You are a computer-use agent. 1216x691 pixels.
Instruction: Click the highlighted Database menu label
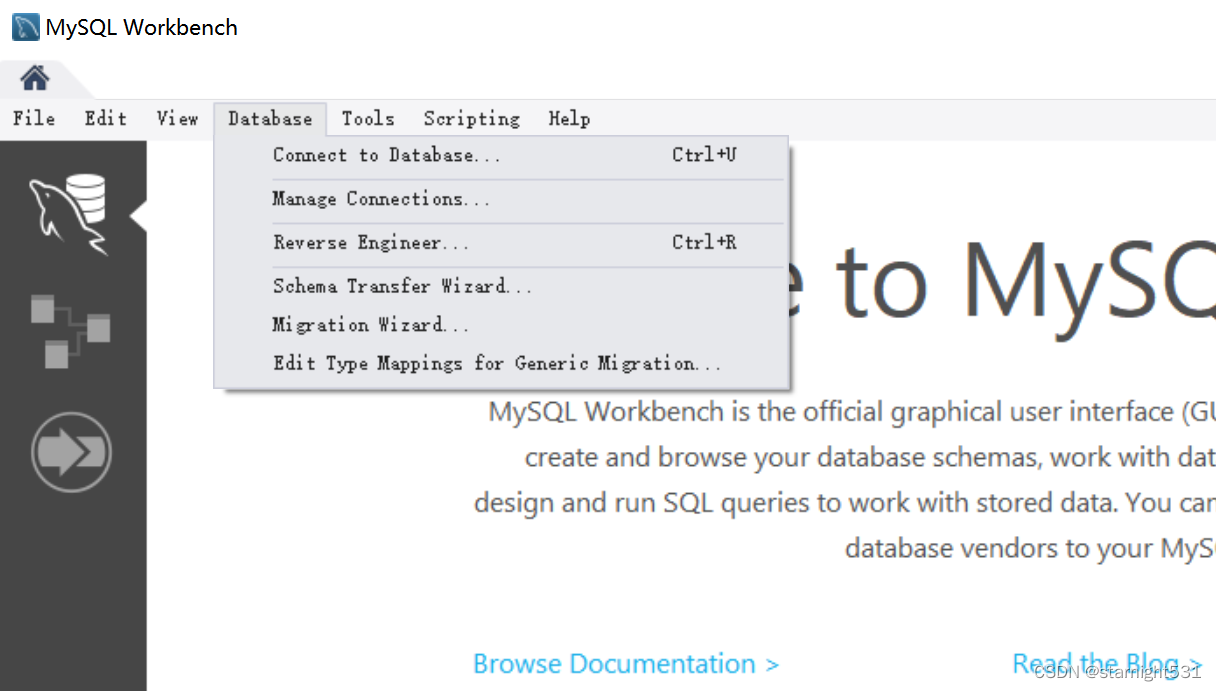click(x=270, y=118)
